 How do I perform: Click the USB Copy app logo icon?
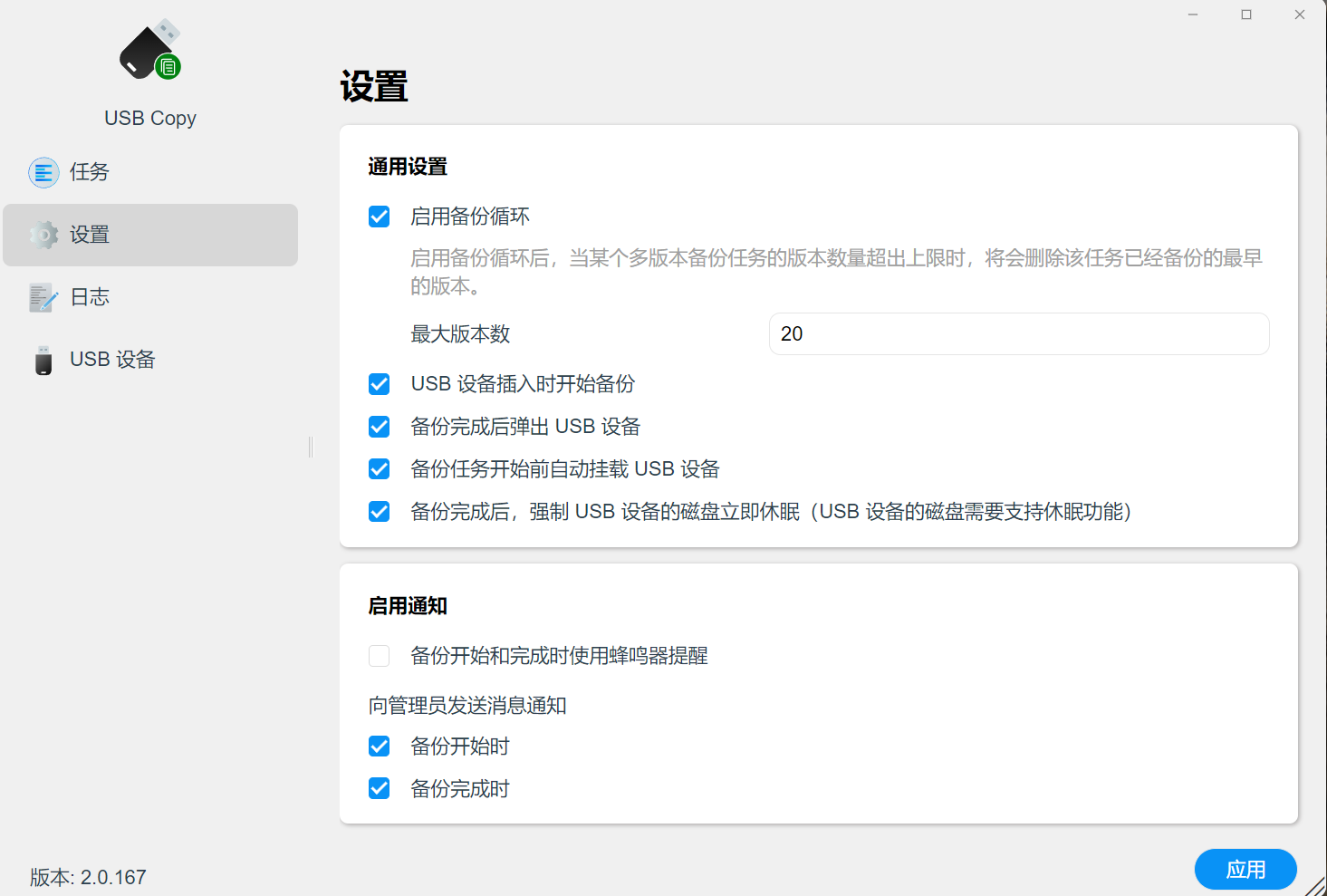(150, 50)
